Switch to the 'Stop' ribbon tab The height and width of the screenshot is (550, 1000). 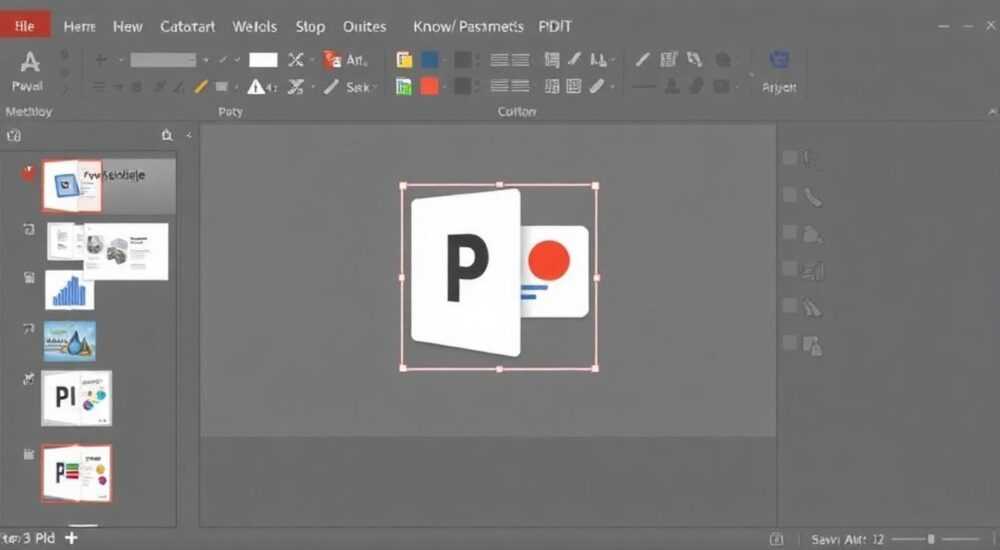click(310, 27)
